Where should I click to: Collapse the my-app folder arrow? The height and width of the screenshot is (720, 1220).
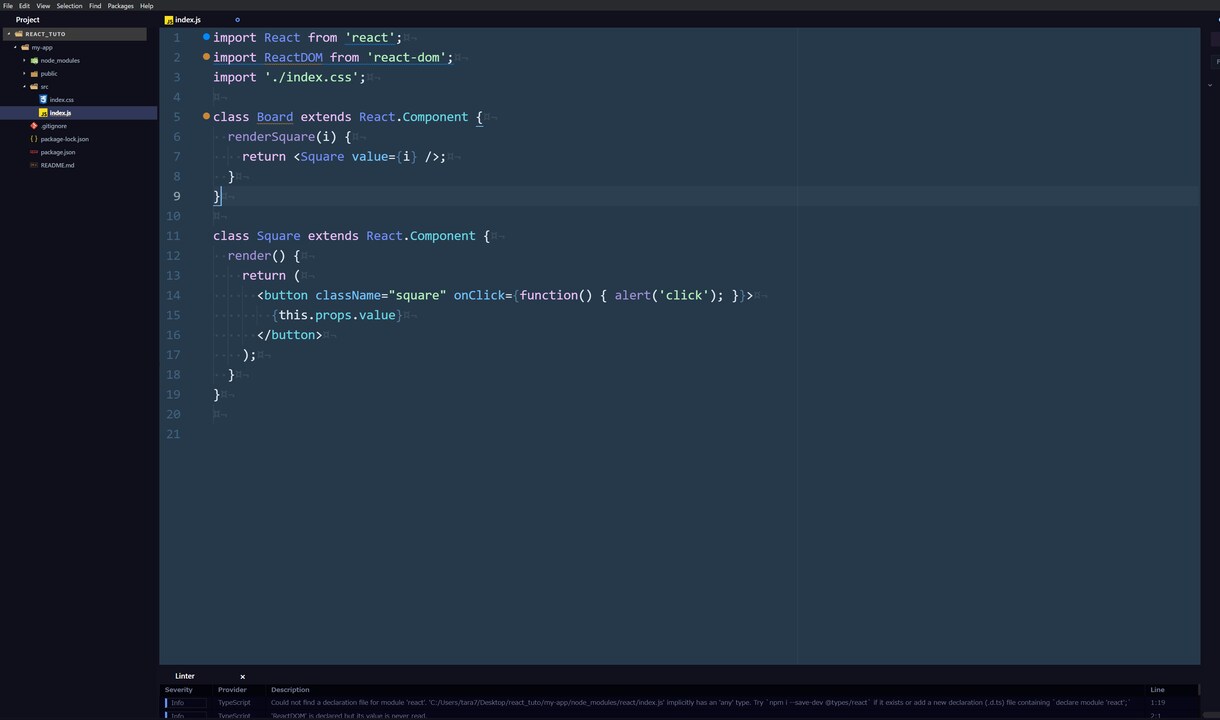click(15, 47)
